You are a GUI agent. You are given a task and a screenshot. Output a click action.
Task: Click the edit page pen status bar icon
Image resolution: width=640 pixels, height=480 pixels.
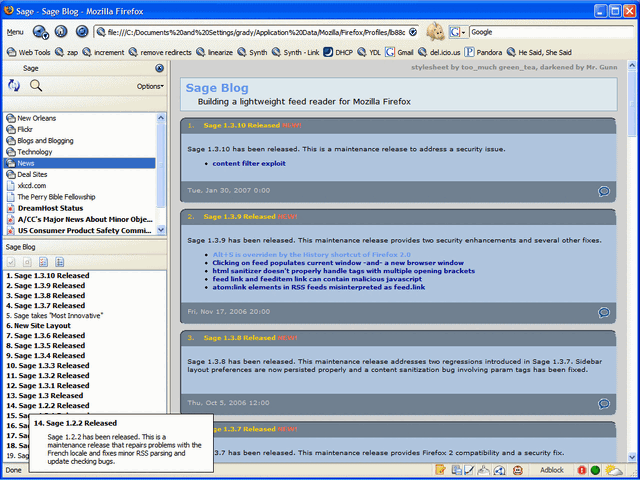coord(469,470)
